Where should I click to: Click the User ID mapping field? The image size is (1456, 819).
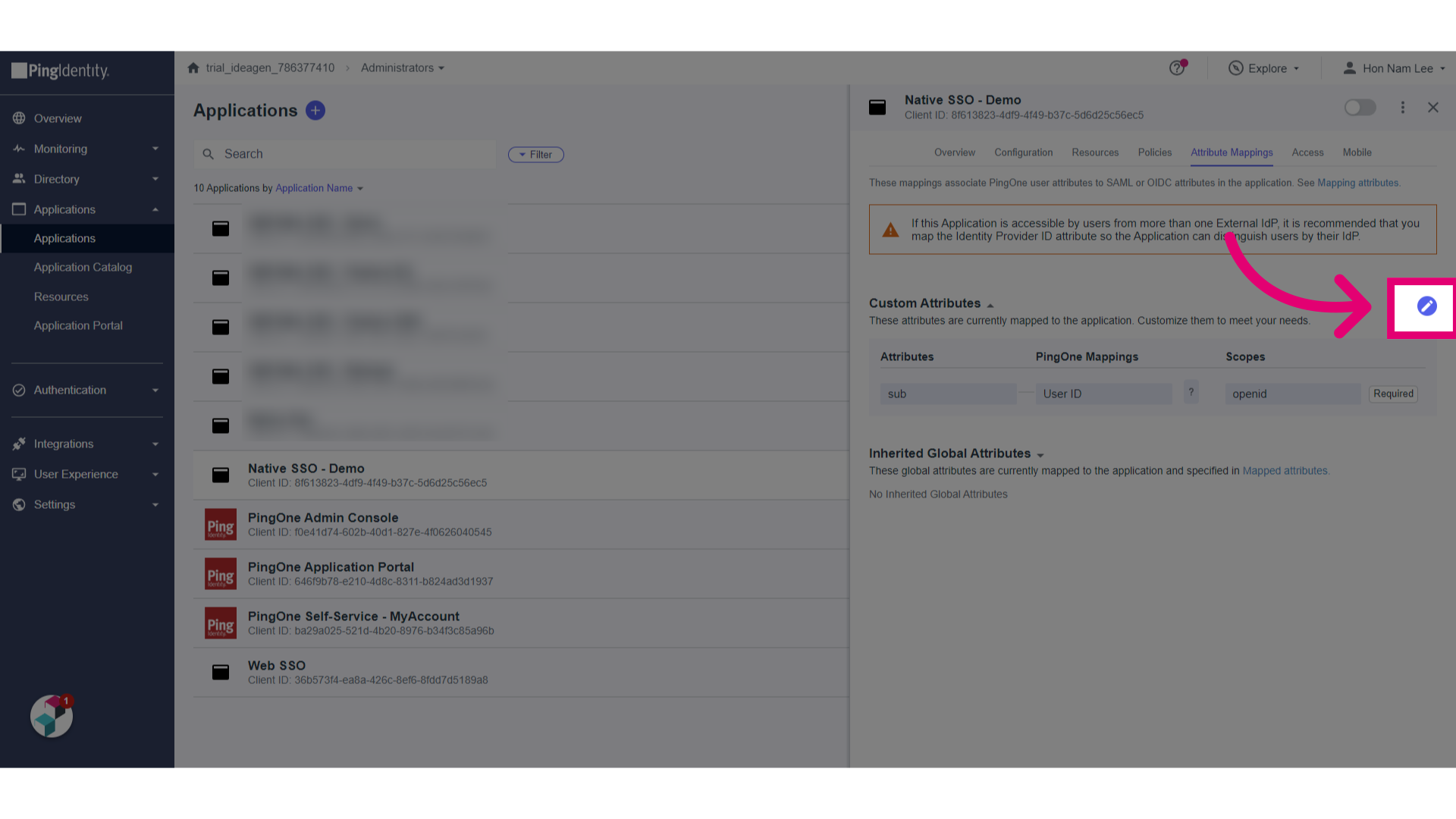click(x=1103, y=394)
